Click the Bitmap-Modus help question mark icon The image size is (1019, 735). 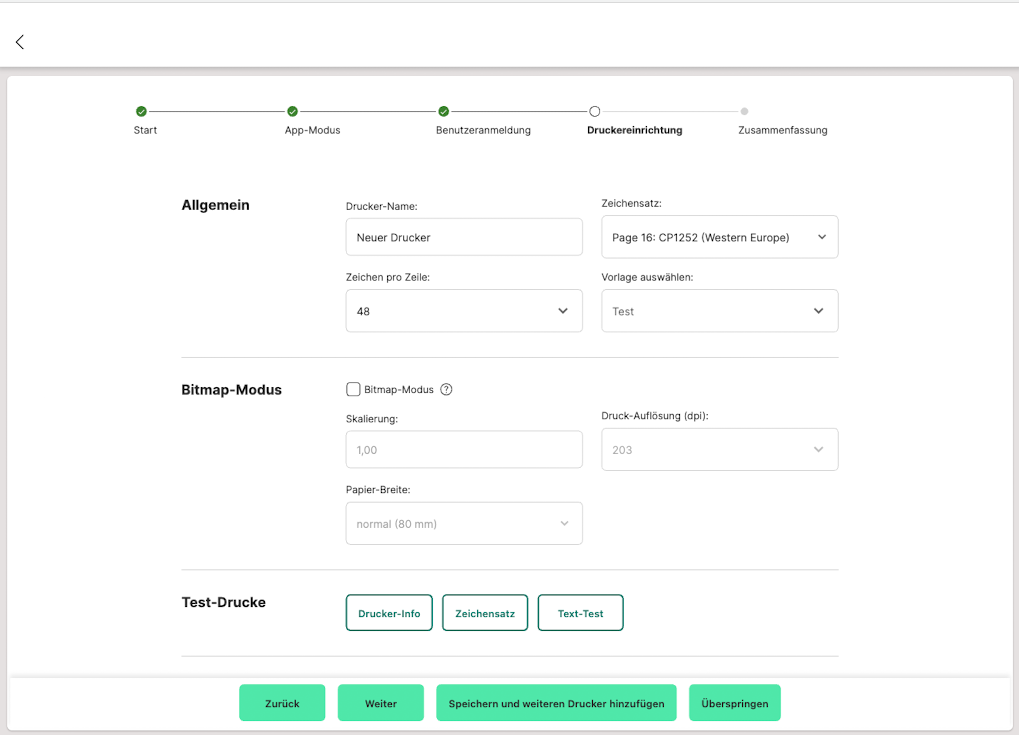446,390
